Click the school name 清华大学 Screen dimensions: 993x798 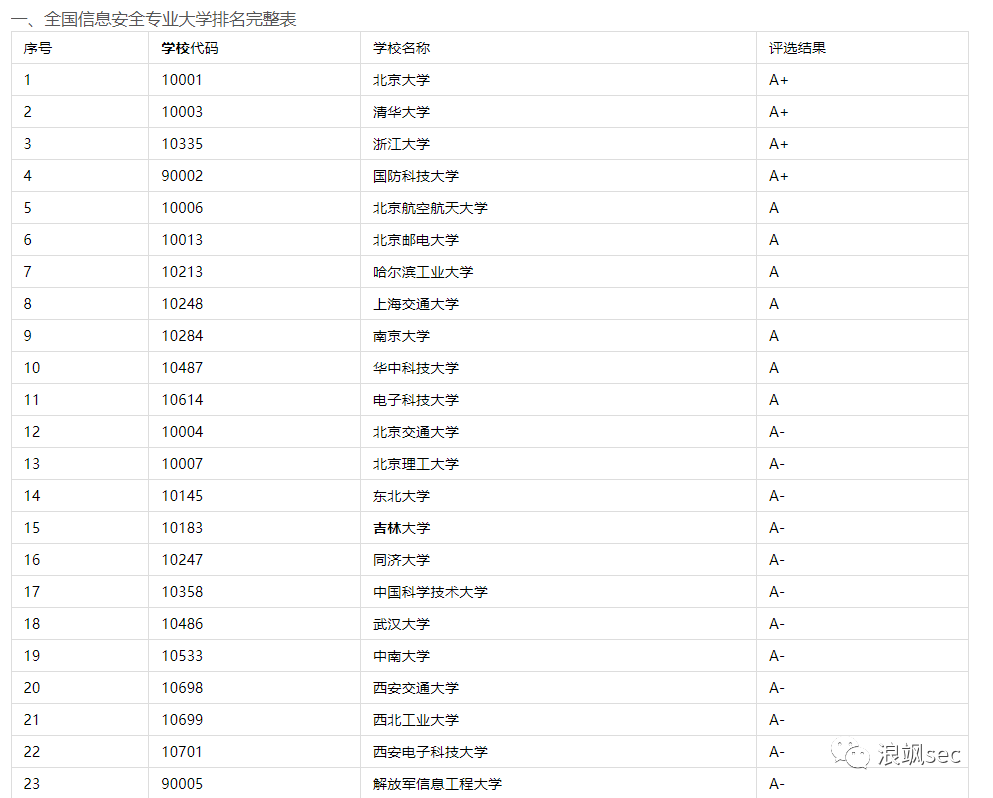tap(402, 112)
